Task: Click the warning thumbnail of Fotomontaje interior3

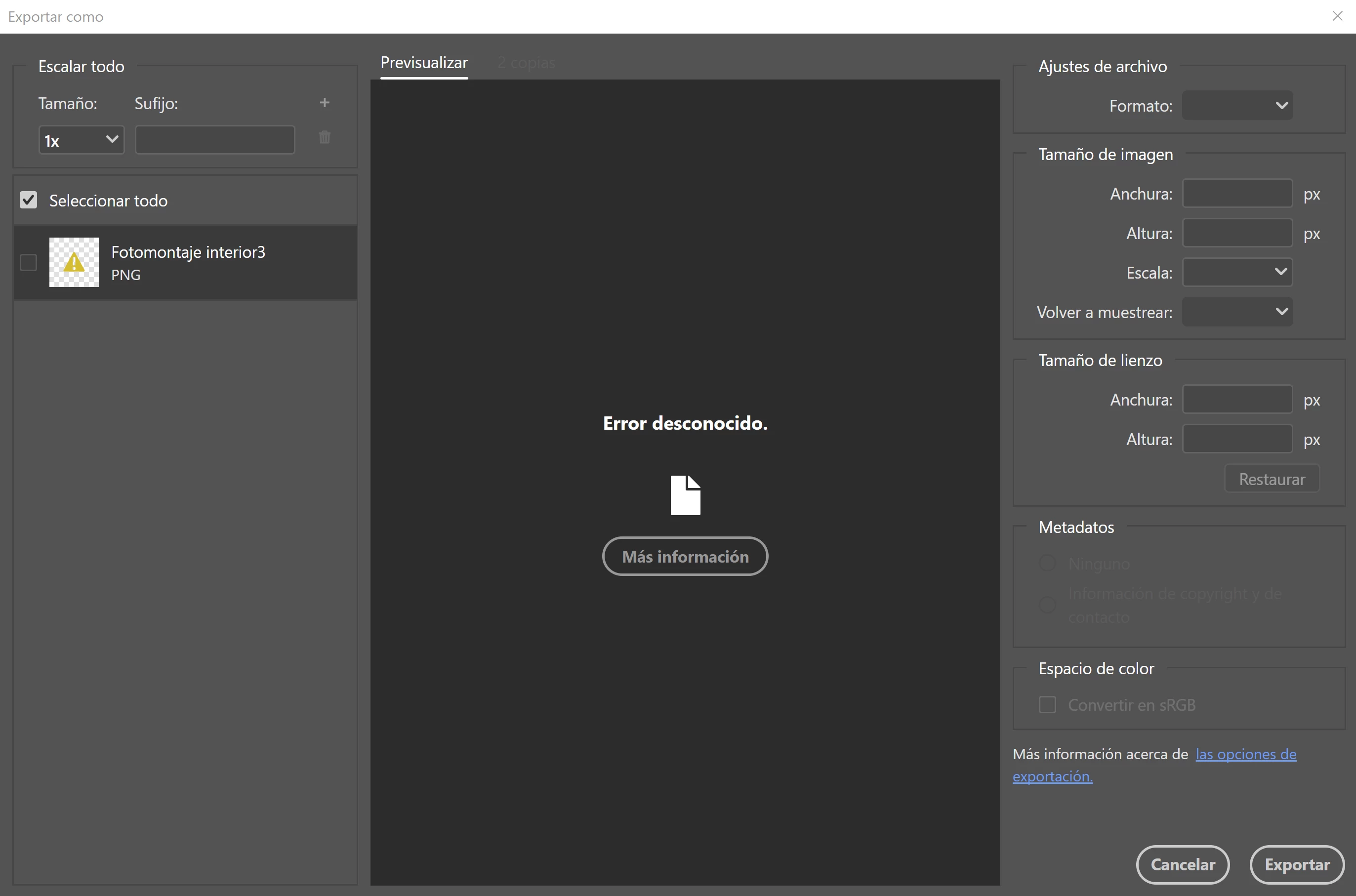Action: [x=74, y=262]
